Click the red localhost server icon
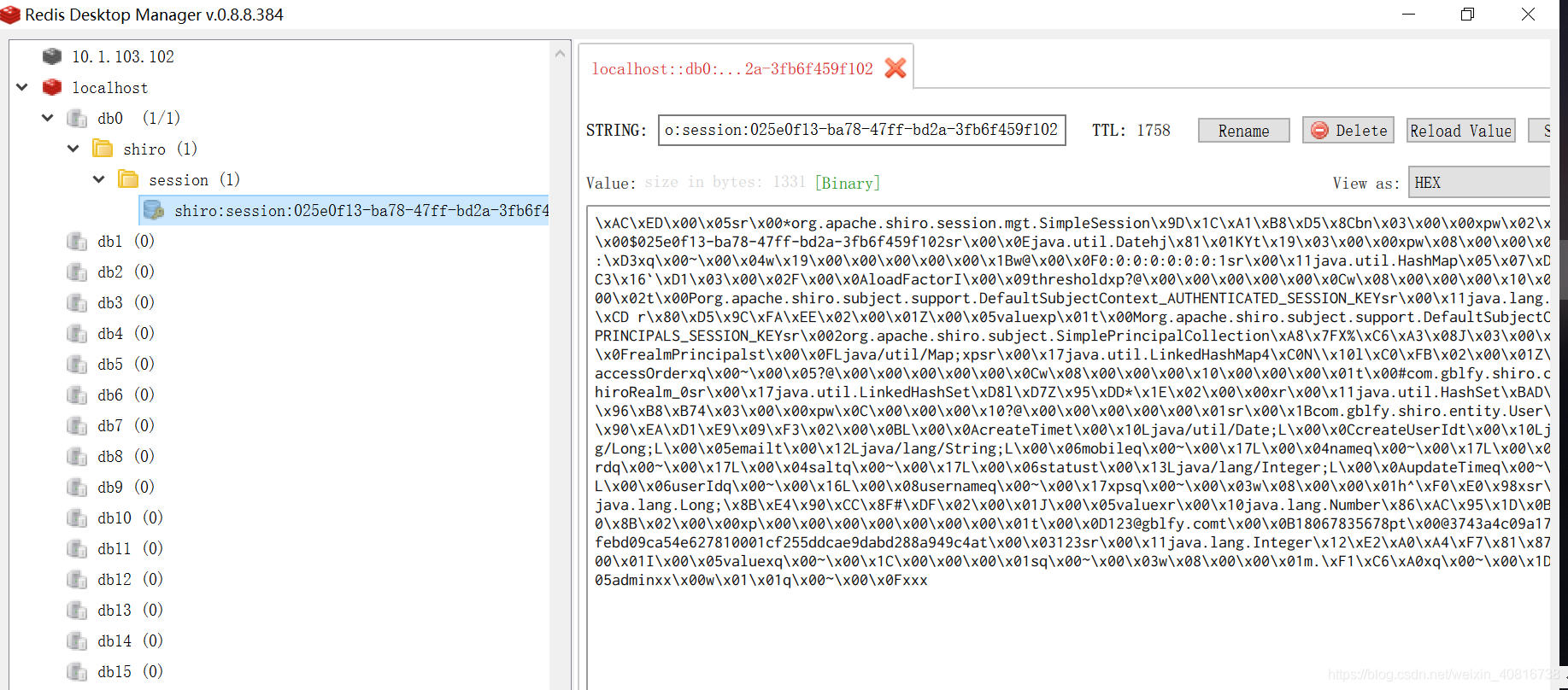Screen dimensions: 1568x690 pos(52,87)
